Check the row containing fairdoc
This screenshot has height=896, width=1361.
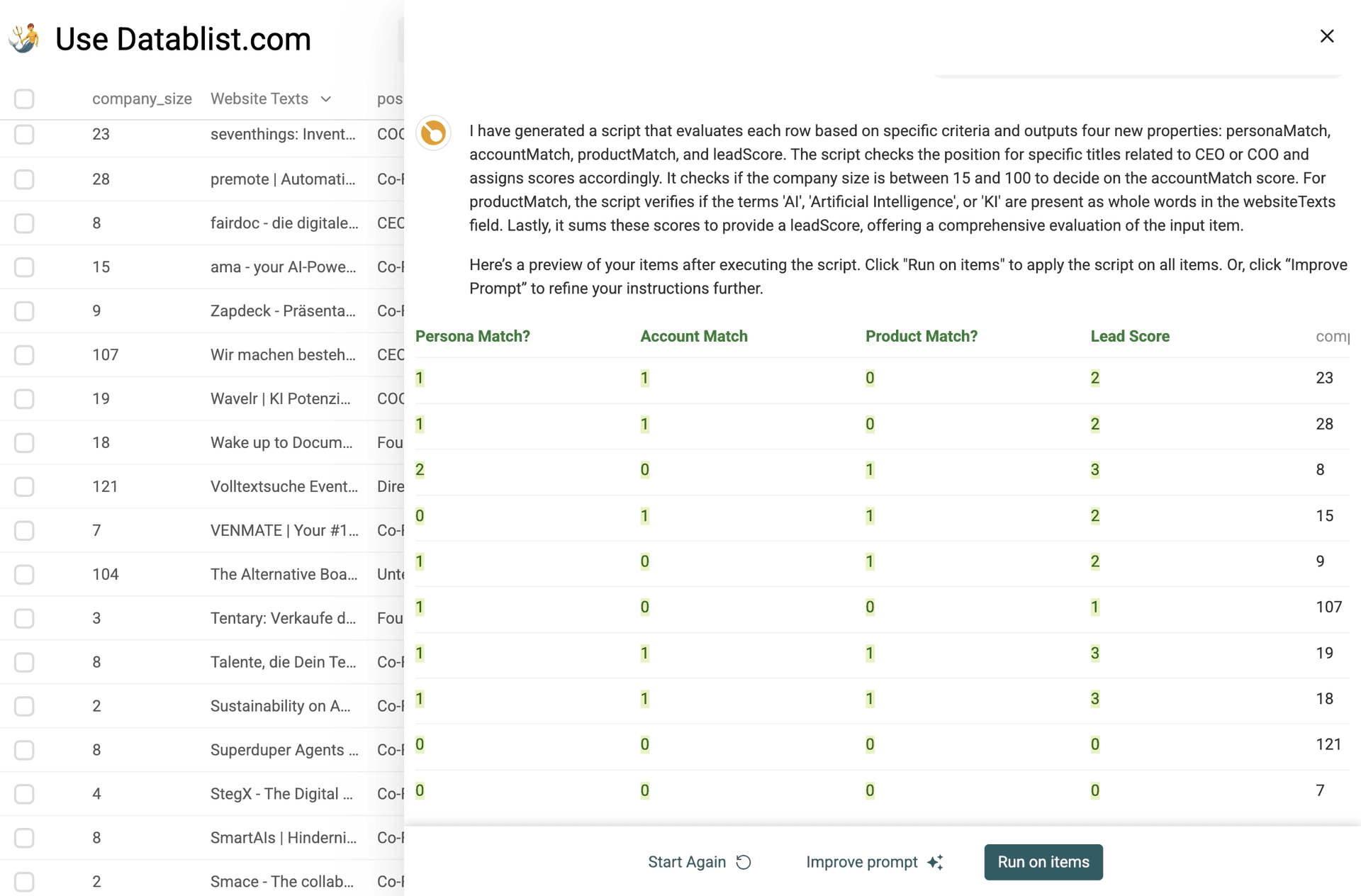click(x=24, y=223)
